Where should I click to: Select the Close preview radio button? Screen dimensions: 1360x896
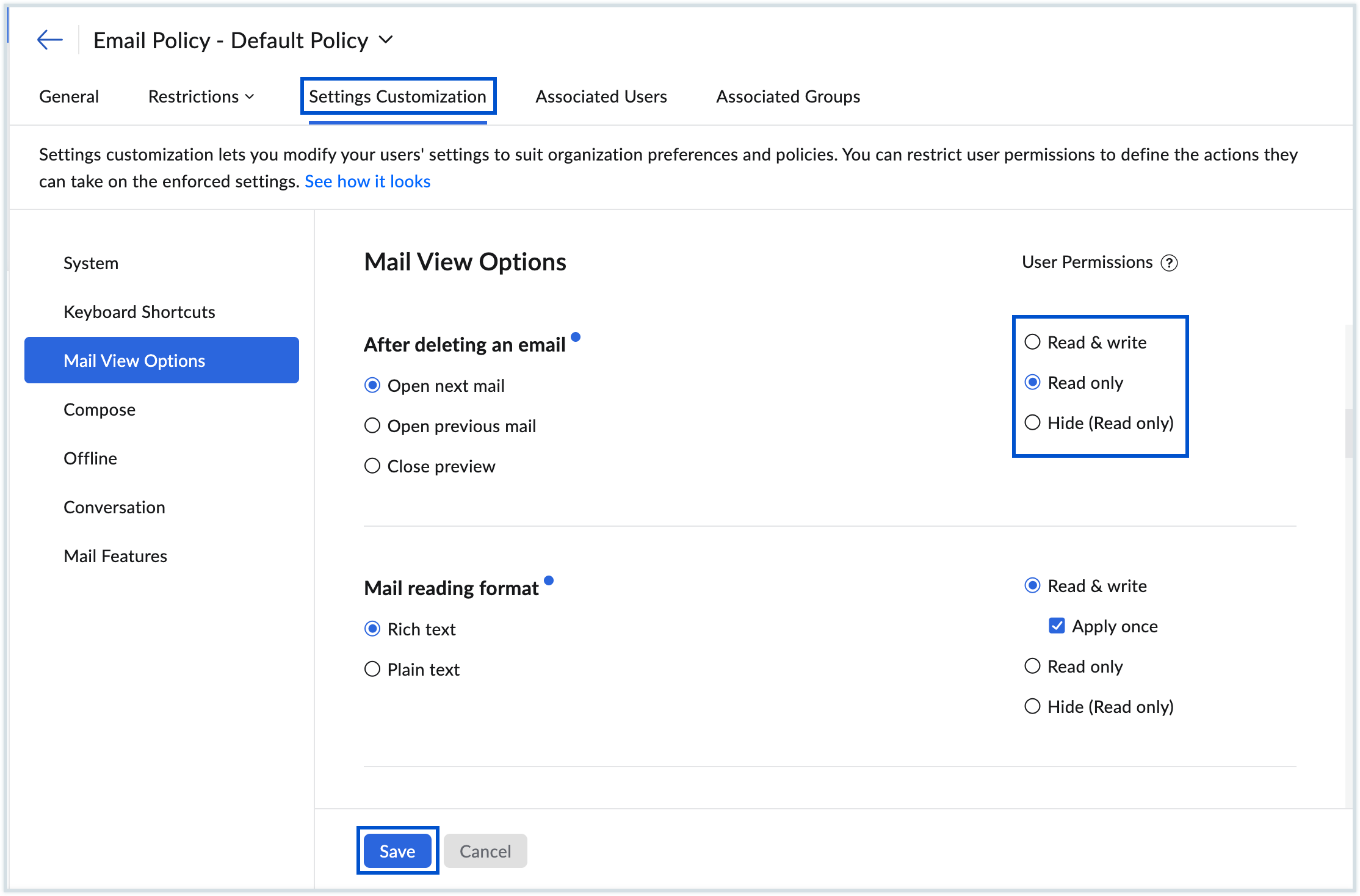(x=372, y=466)
